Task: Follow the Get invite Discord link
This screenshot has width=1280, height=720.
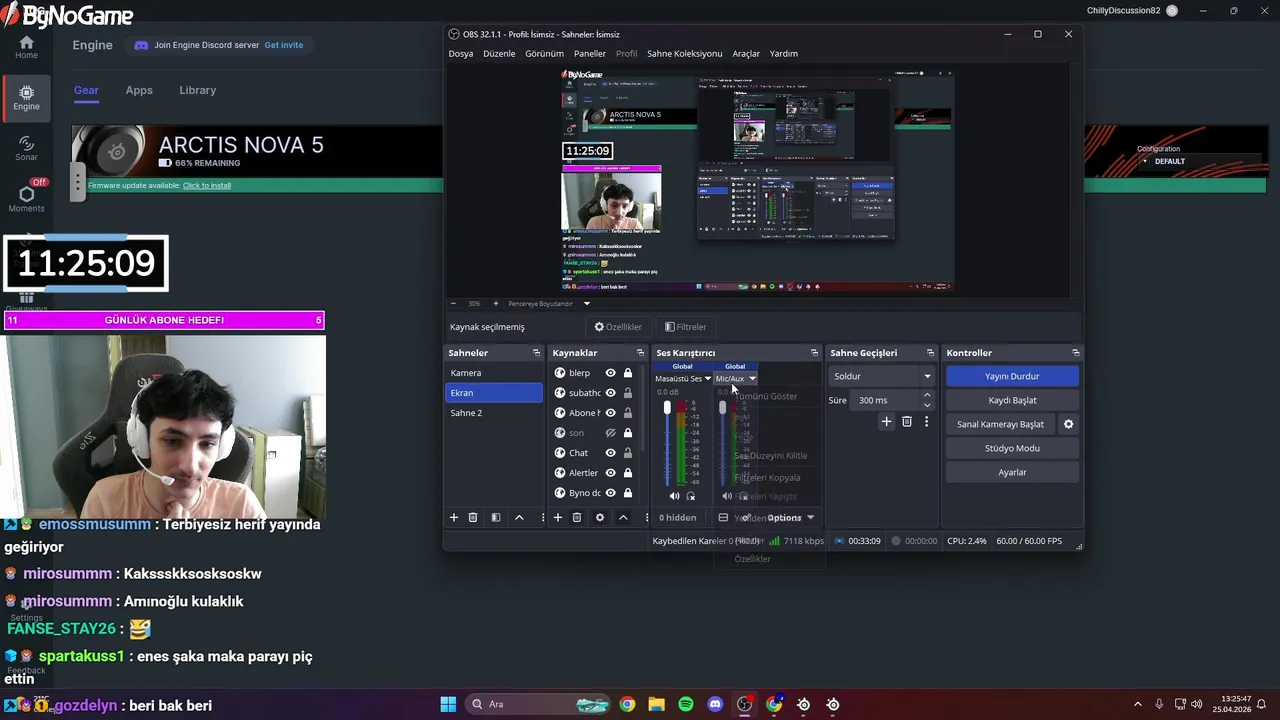Action: tap(284, 45)
